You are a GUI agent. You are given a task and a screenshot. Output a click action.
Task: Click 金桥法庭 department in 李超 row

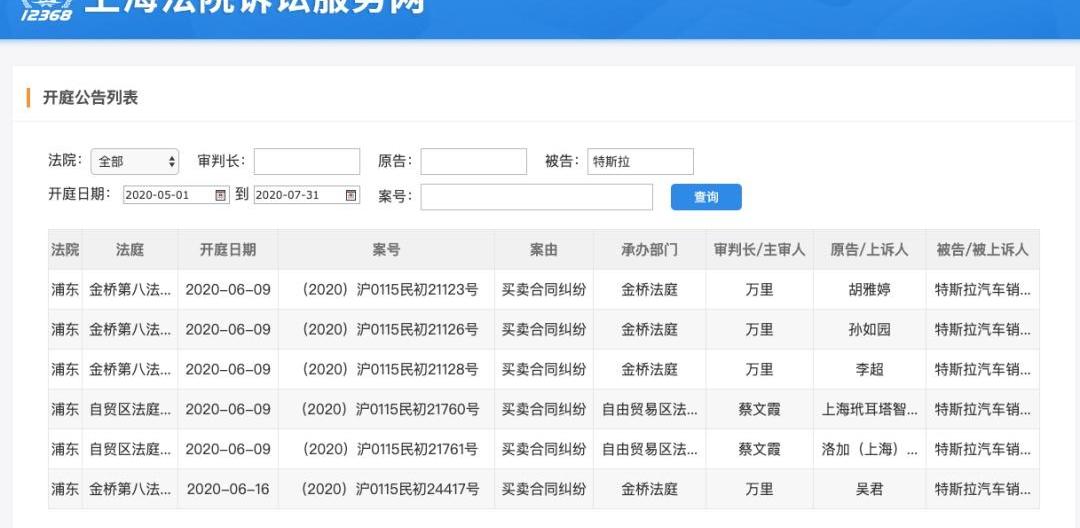650,370
